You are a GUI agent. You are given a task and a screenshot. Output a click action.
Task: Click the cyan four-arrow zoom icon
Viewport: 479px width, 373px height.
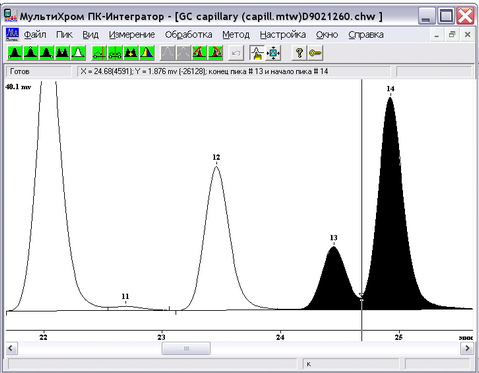(273, 53)
